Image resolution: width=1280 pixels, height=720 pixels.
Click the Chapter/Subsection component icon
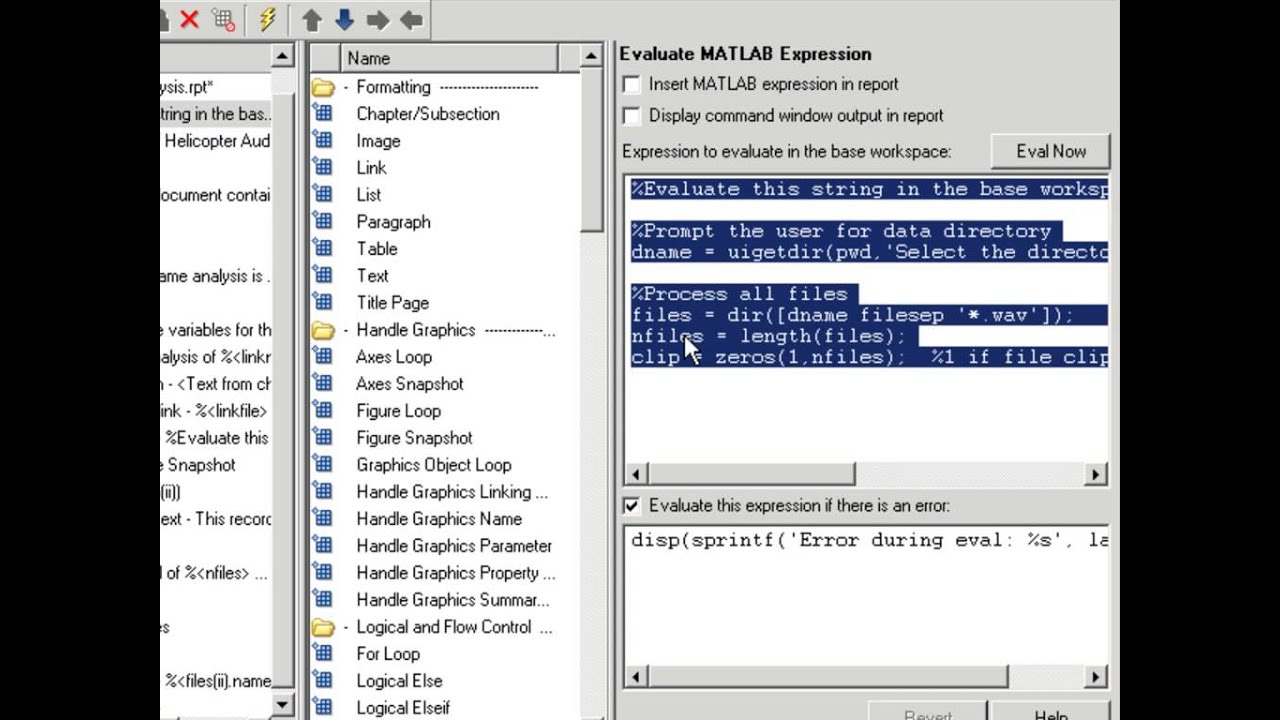click(x=322, y=114)
